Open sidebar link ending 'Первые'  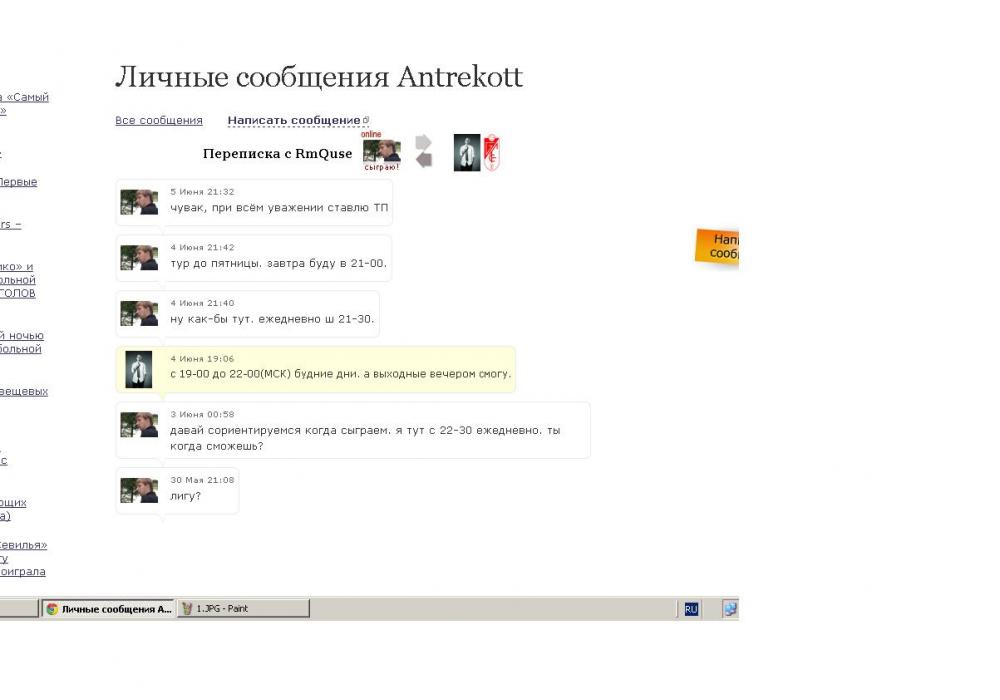(x=18, y=182)
